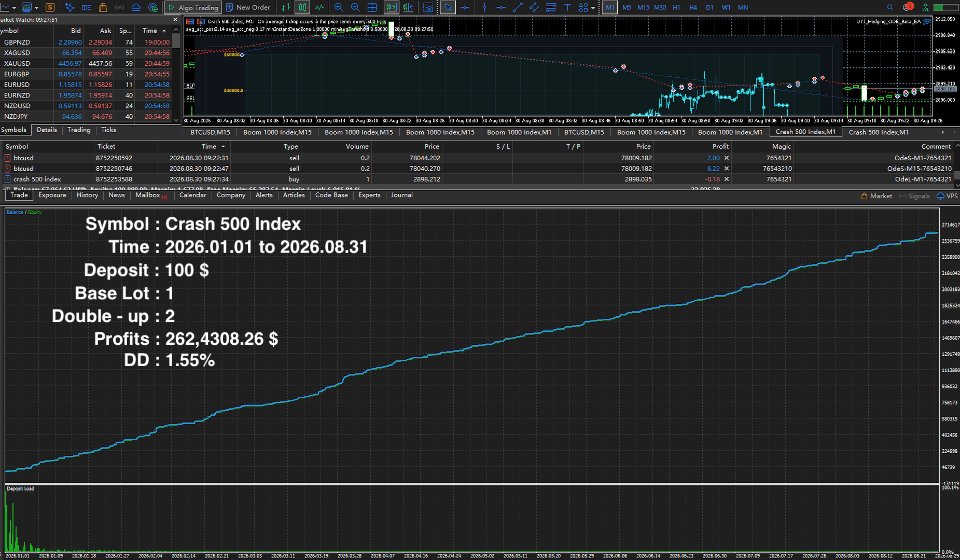Select the crosshair tool
960x560 pixels.
point(465,7)
